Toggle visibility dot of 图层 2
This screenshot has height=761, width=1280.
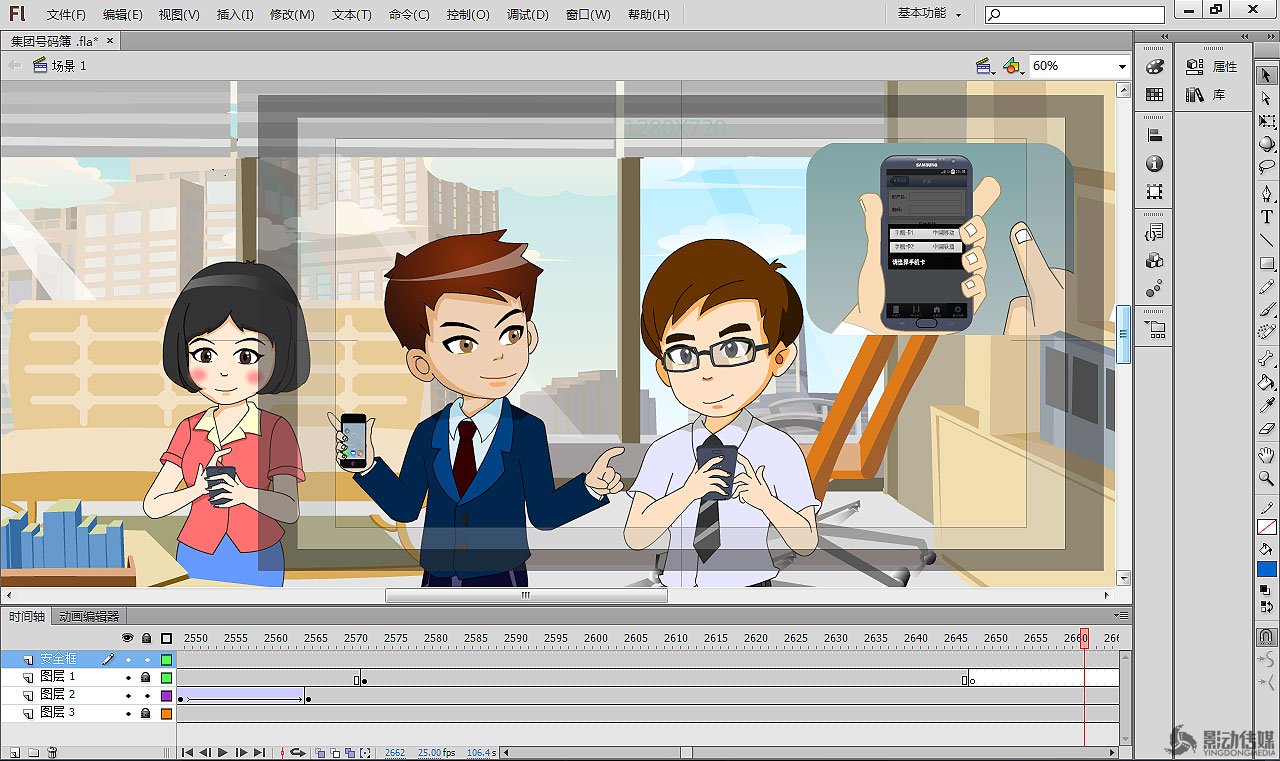(128, 695)
